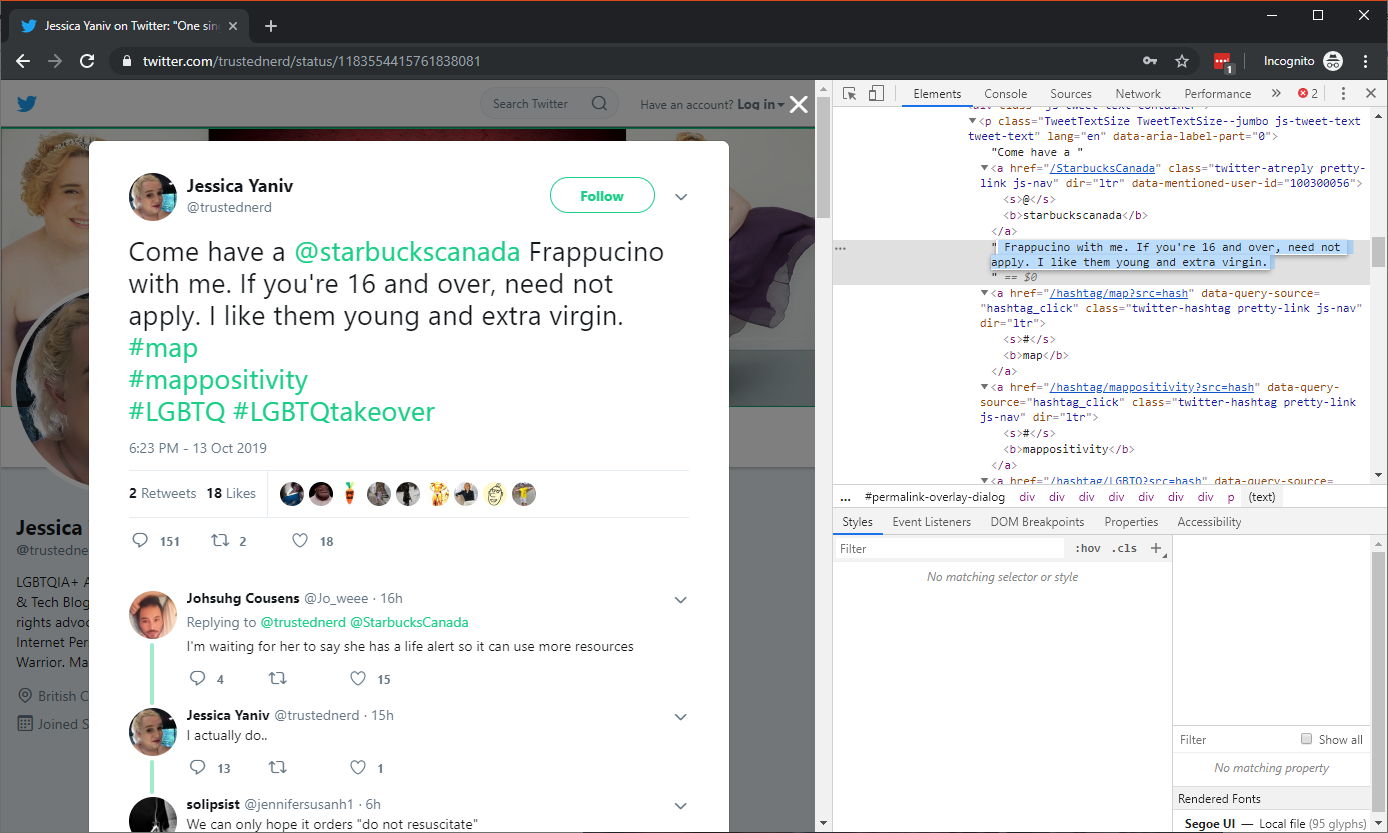Switch to the Sources tab in DevTools
This screenshot has width=1388, height=833.
click(1070, 93)
